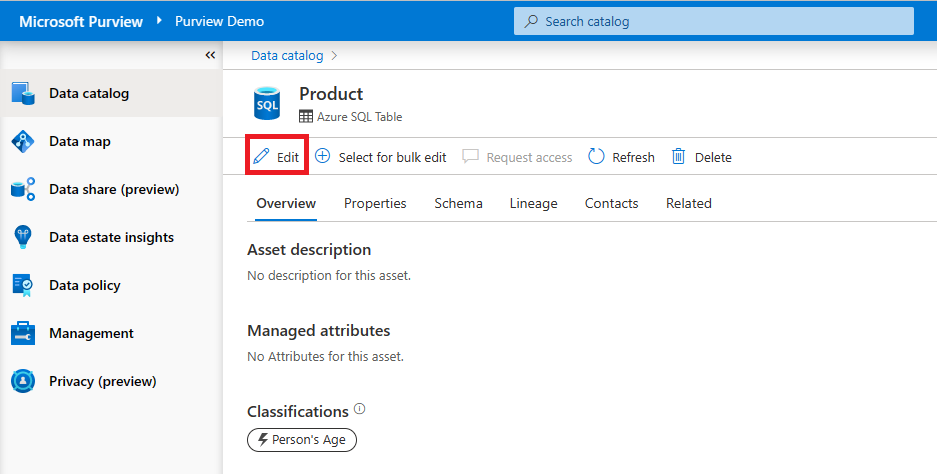
Task: Click the Purview Demo account name
Action: click(220, 21)
